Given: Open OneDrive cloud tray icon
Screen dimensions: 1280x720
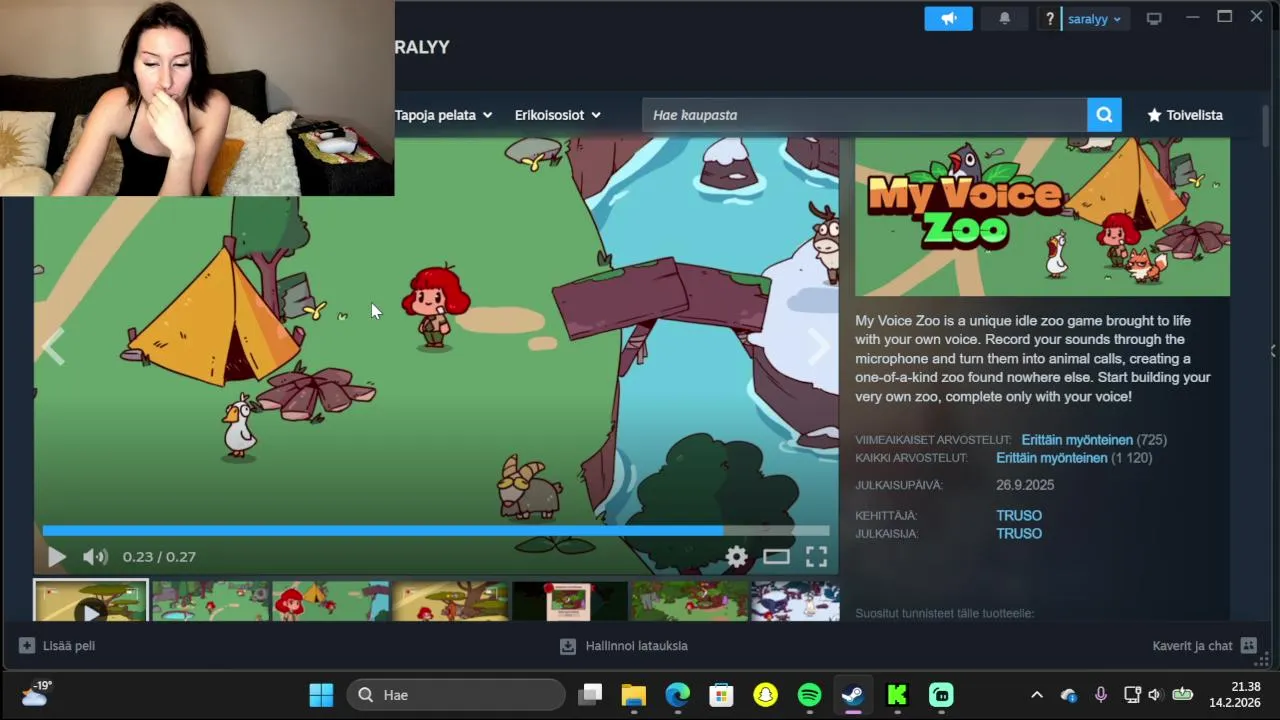Looking at the screenshot, I should (x=1069, y=695).
